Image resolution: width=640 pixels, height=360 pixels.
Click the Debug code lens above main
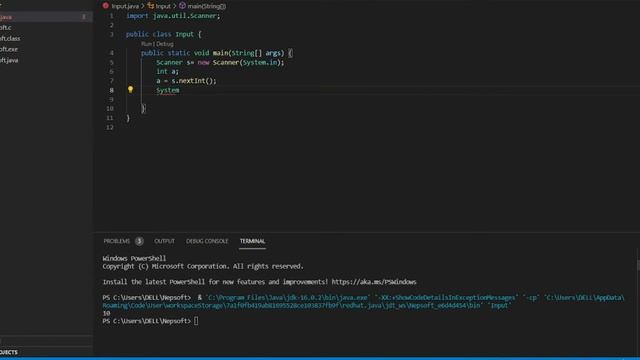pos(165,44)
